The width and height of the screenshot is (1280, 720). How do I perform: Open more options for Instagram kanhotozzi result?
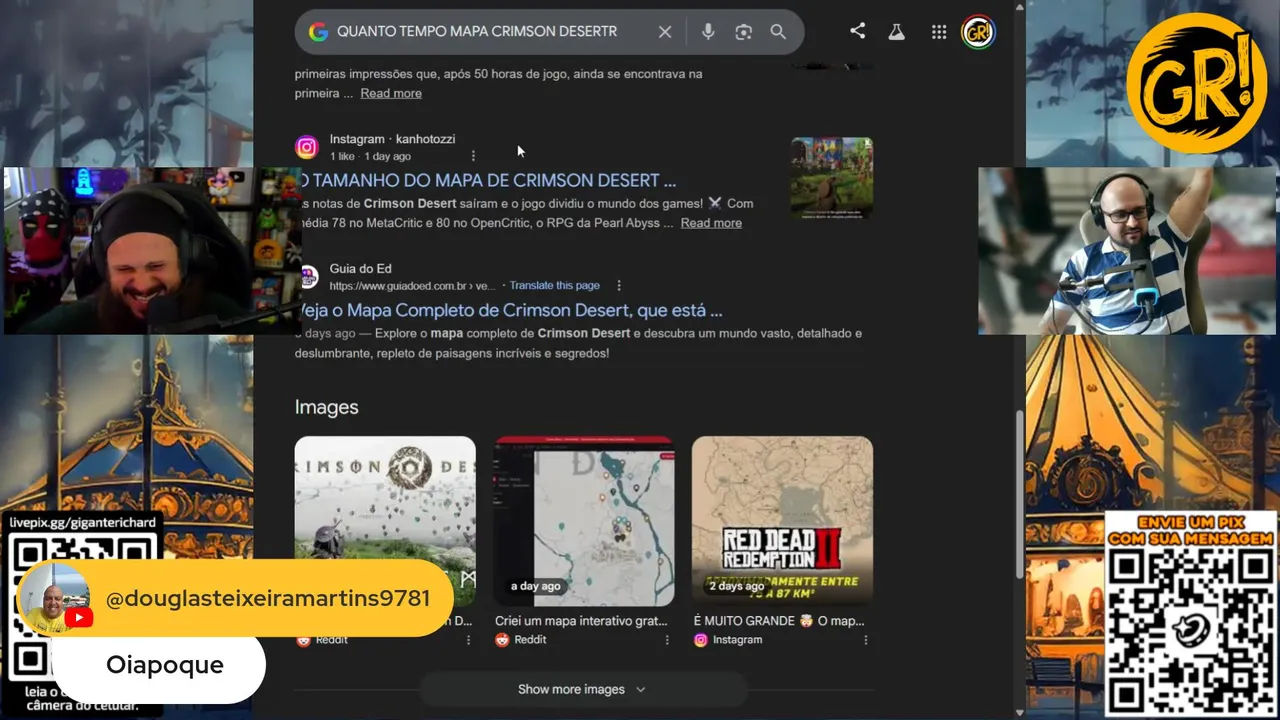[473, 156]
